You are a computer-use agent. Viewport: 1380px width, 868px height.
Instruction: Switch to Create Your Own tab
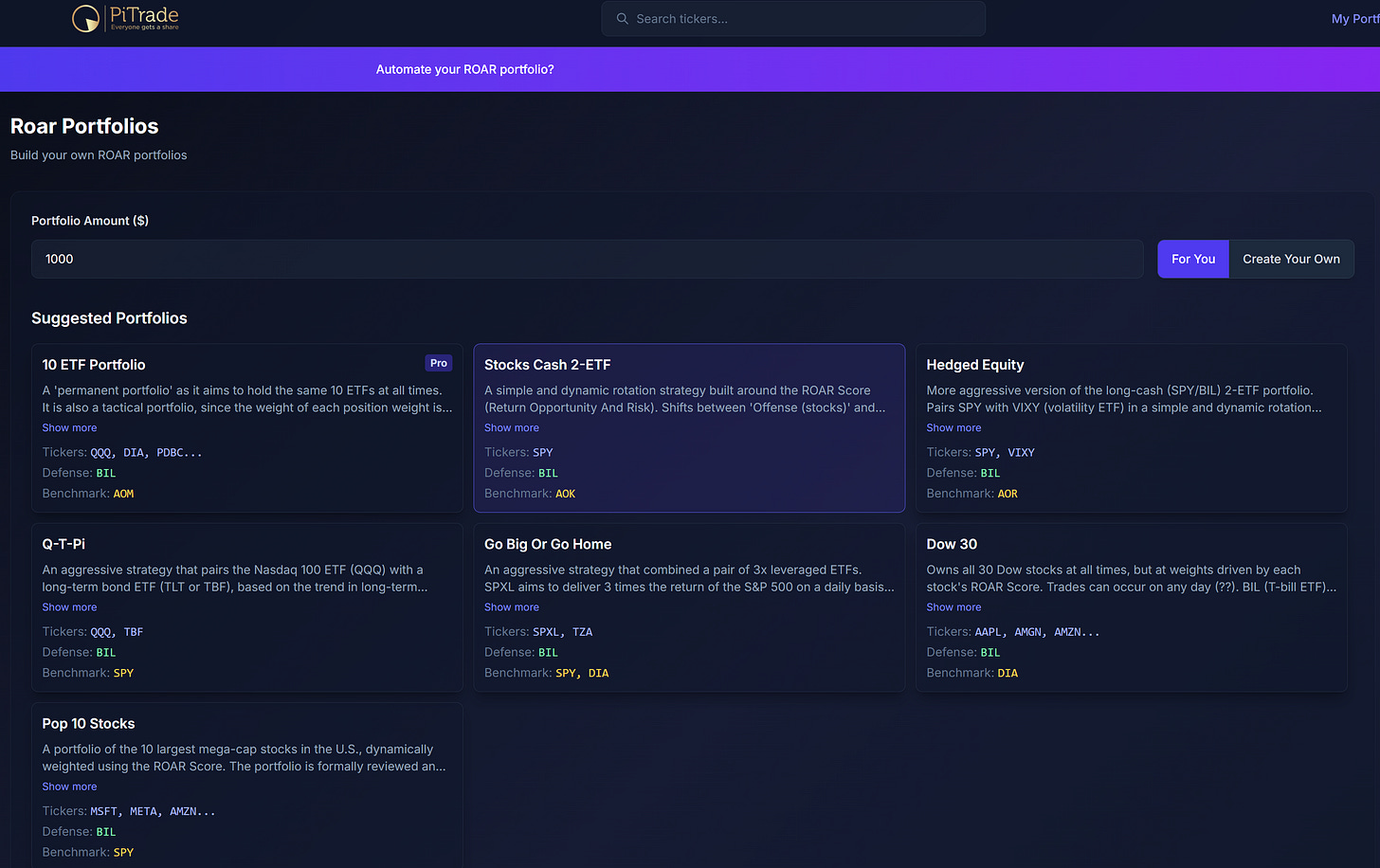(x=1292, y=259)
